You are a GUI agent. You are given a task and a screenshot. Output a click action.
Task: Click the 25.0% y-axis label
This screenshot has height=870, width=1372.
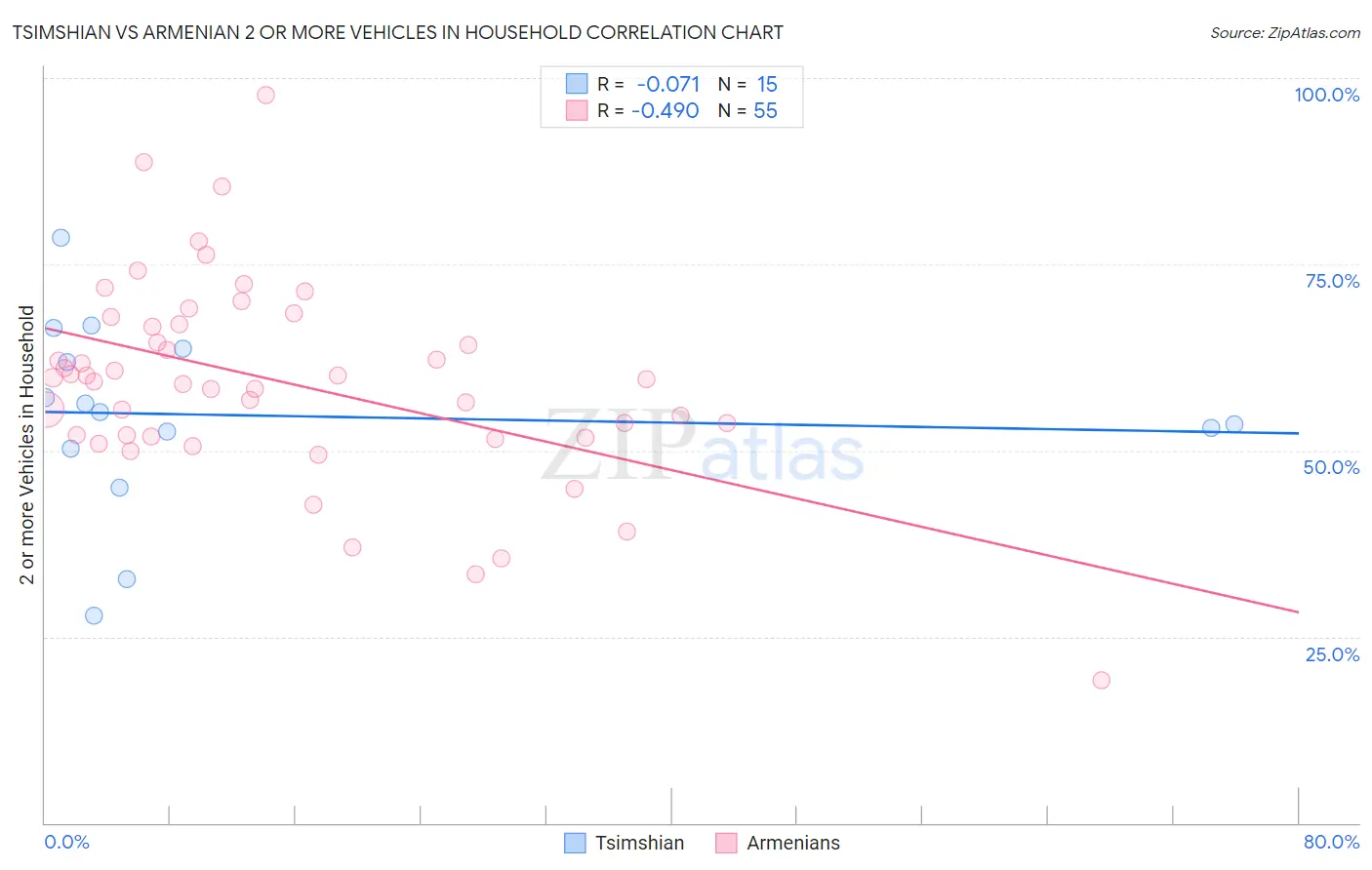(x=1332, y=654)
